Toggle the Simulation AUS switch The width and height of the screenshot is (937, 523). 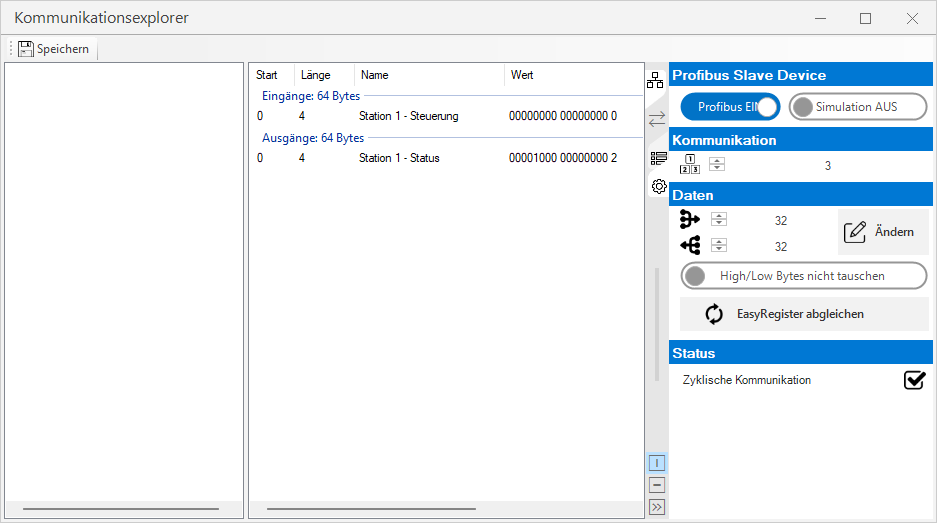click(857, 107)
